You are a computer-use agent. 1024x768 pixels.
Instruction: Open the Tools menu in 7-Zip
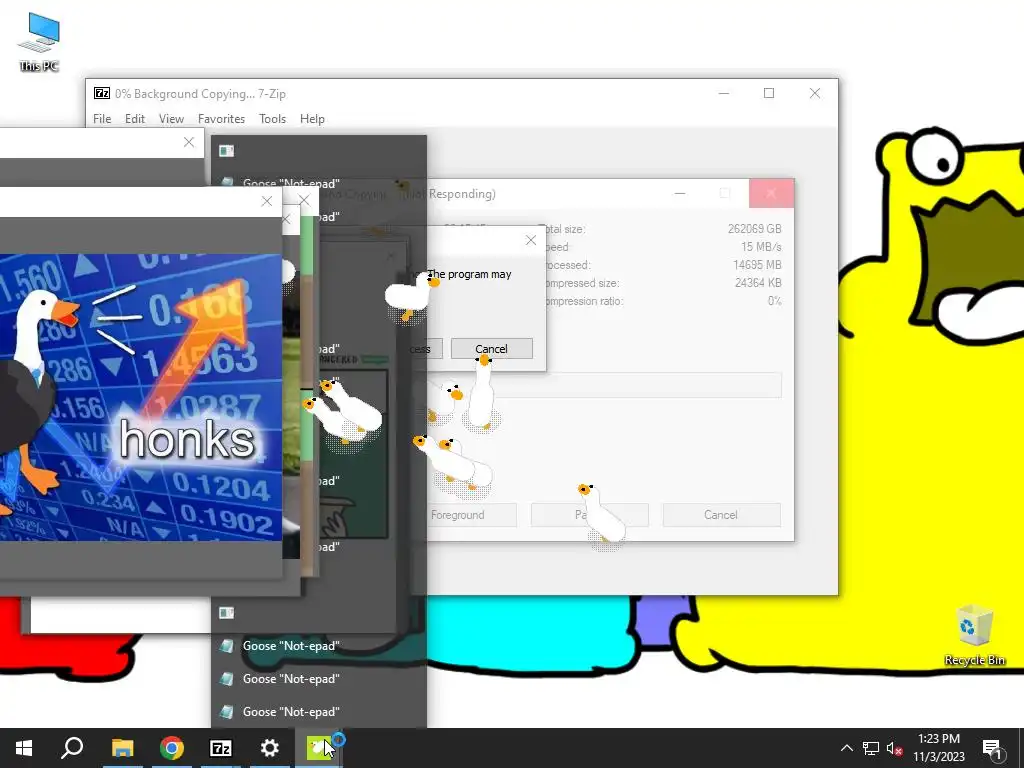tap(272, 119)
